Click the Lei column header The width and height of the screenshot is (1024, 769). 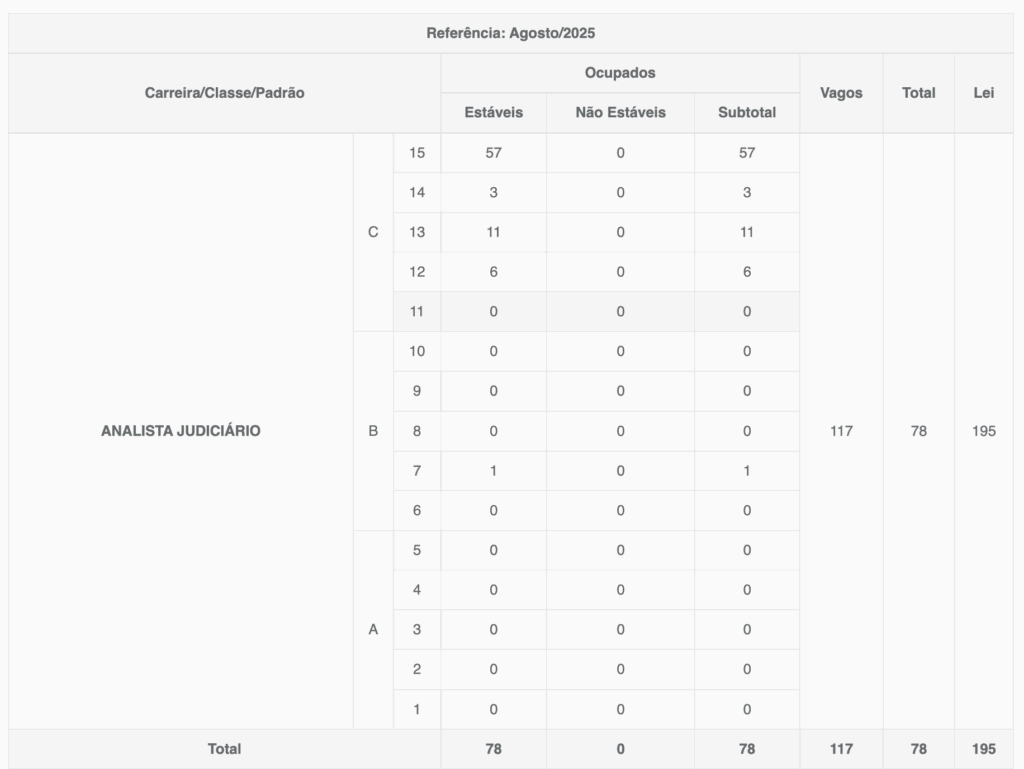pyautogui.click(x=984, y=93)
